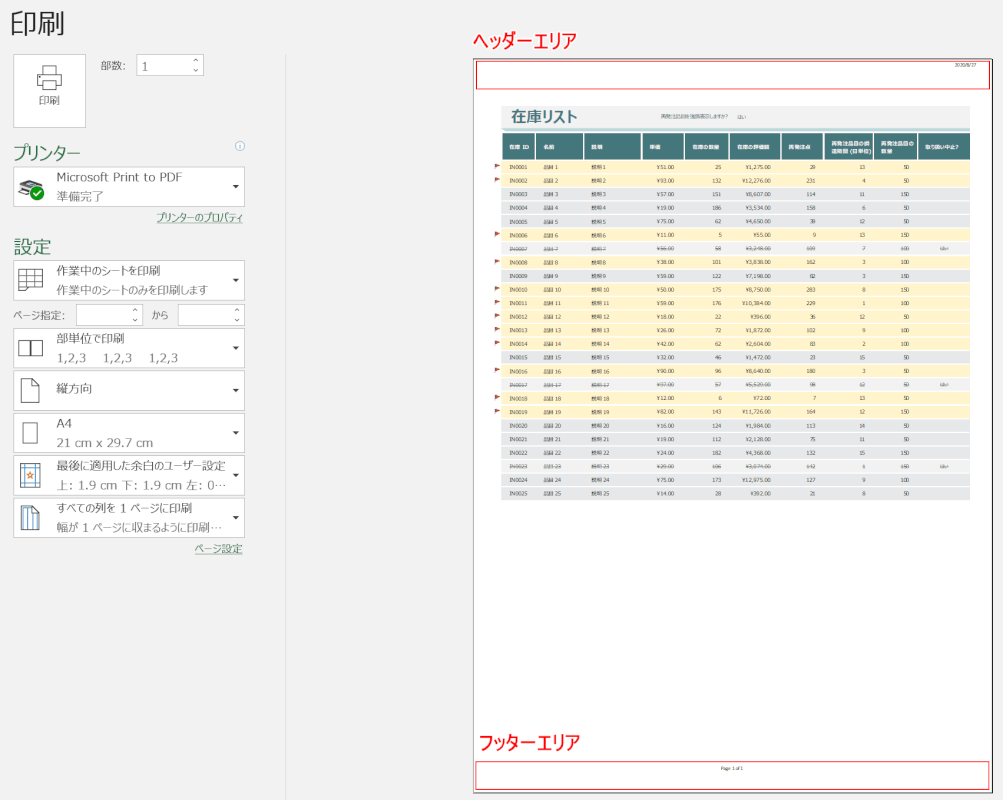Viewport: 1003px width, 800px height.
Task: Click the worksheet grid icon in settings
Action: (x=31, y=280)
